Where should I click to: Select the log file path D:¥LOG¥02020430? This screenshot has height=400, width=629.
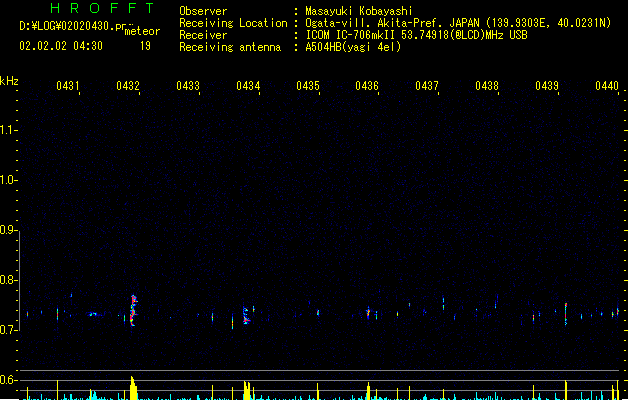coord(72,26)
